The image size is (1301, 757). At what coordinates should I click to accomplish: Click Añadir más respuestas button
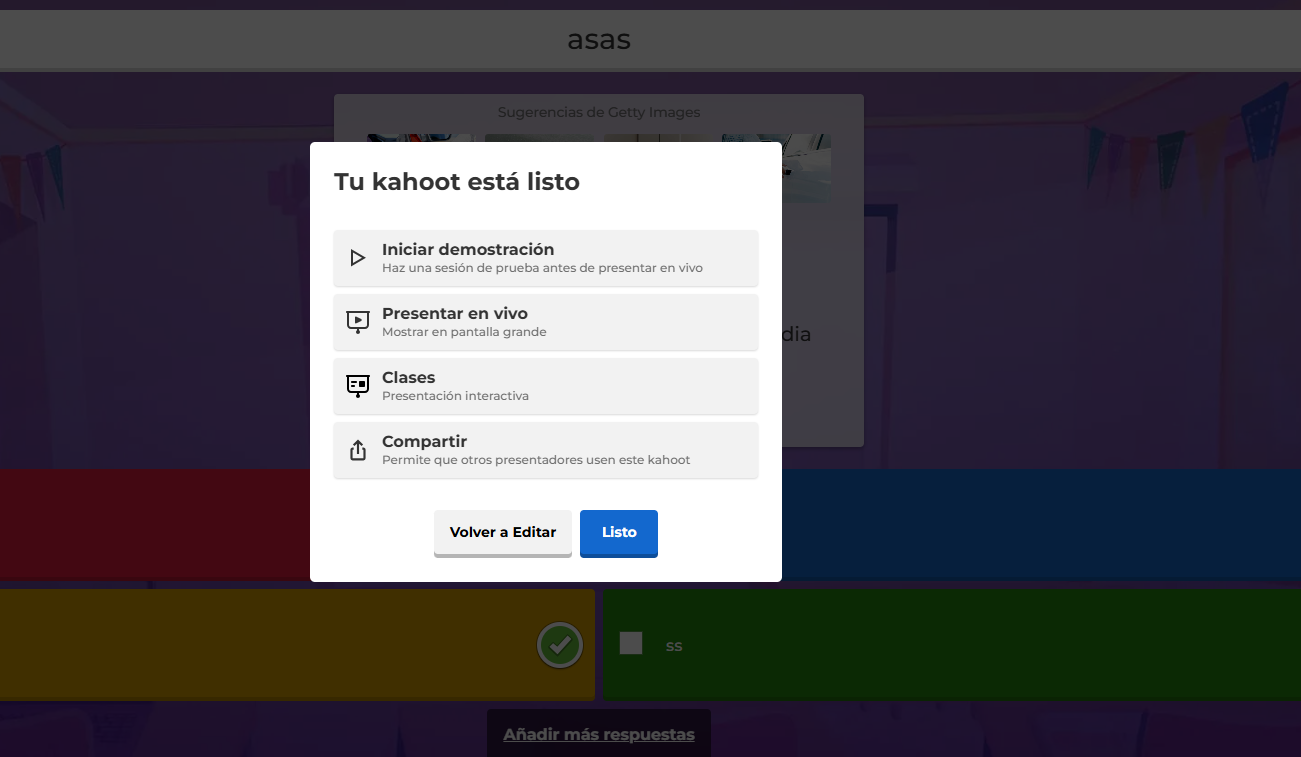coord(599,734)
